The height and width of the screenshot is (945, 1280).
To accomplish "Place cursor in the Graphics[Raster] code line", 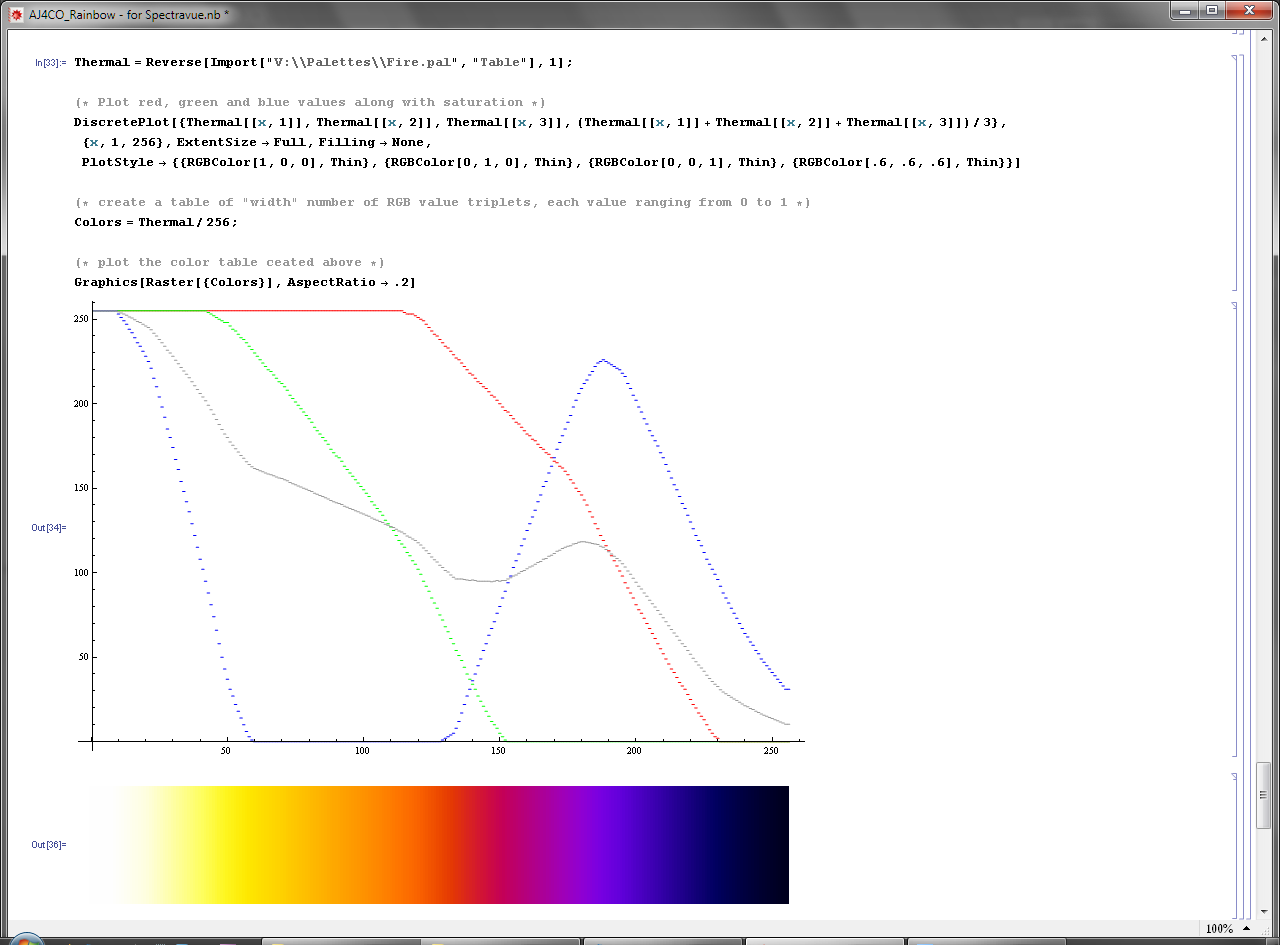I will (244, 282).
